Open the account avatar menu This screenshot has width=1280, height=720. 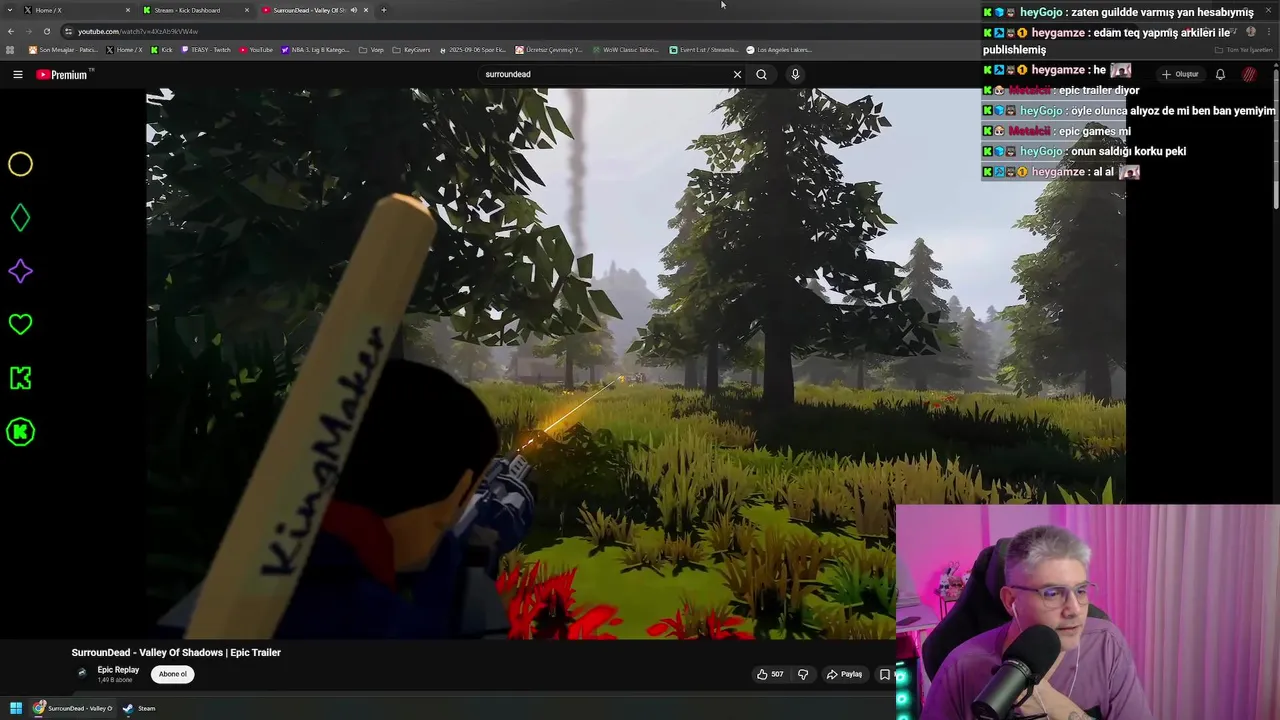[1250, 74]
